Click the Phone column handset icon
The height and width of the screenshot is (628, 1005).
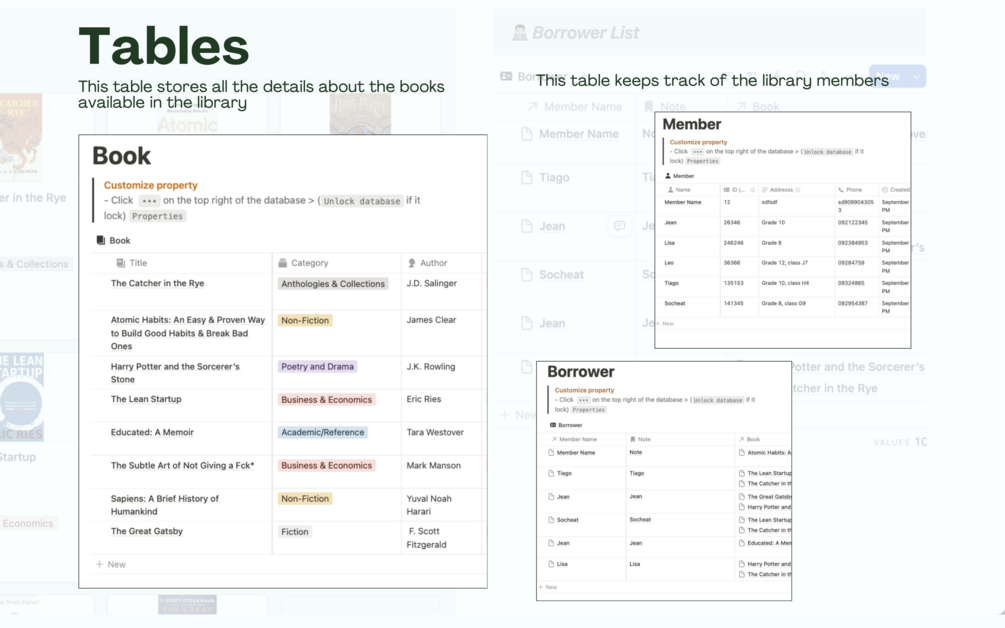[841, 190]
